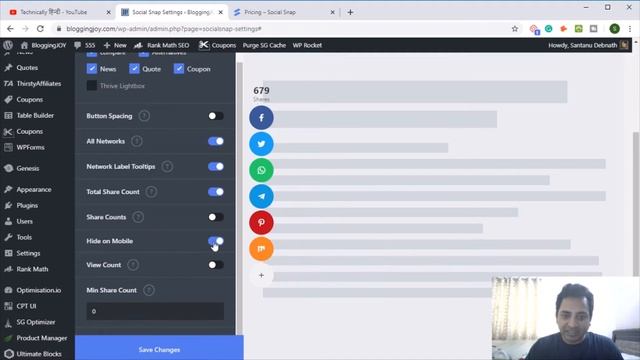Open Coupons item in admin bar
The width and height of the screenshot is (640, 360).
pyautogui.click(x=217, y=45)
